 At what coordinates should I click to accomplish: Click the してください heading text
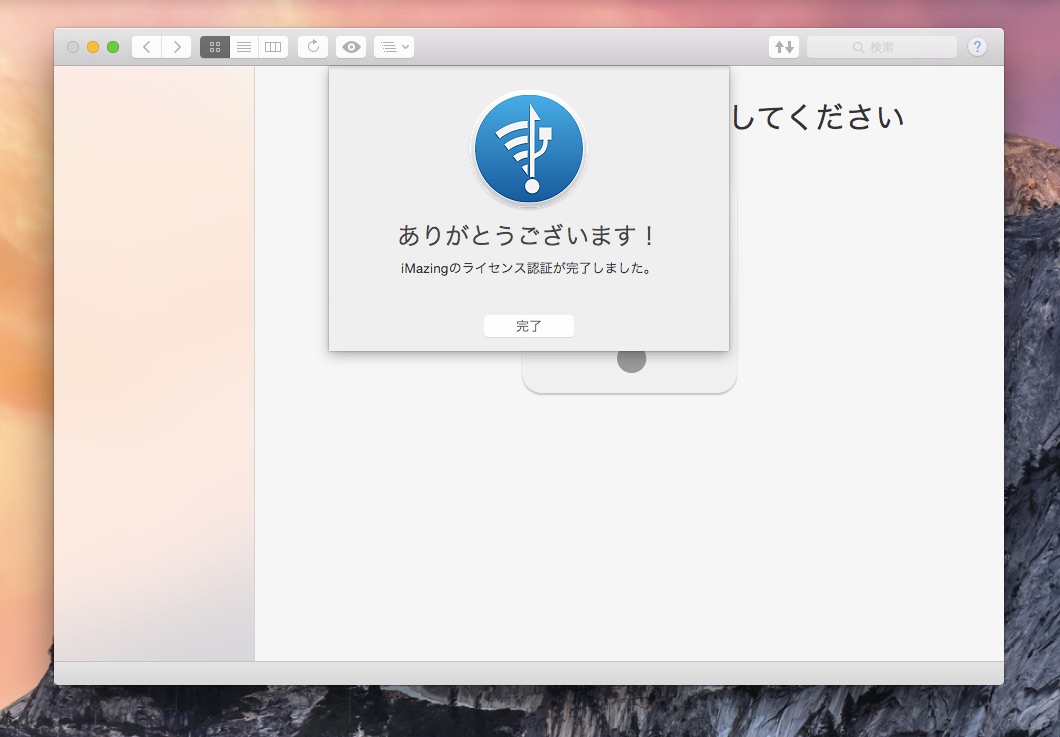tap(817, 118)
